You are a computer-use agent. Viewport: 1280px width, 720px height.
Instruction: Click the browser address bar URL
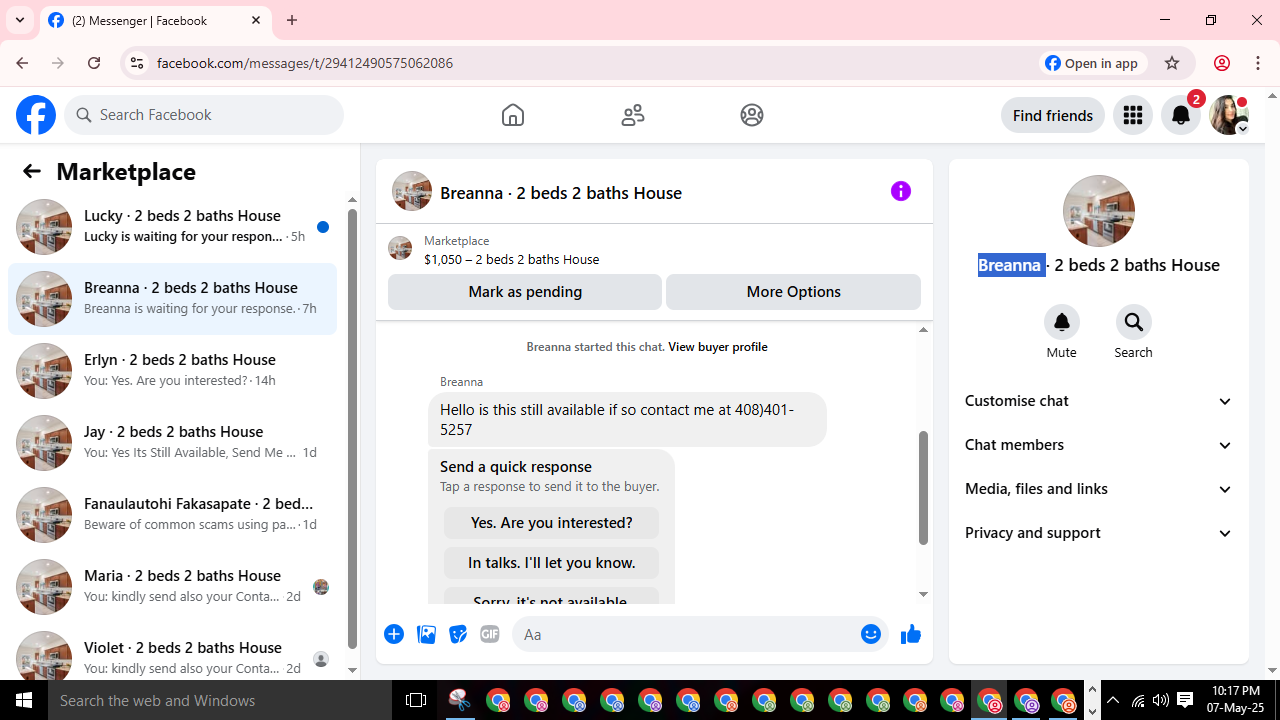305,63
